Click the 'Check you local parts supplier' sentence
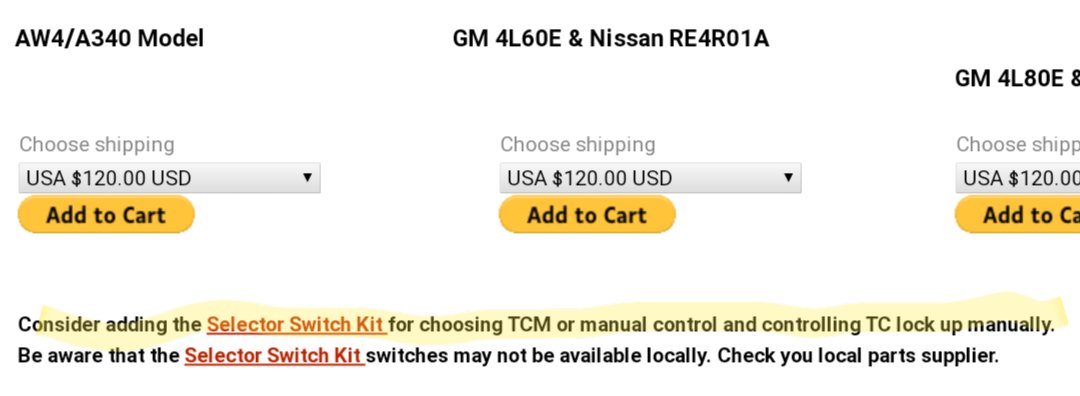Screen dimensions: 1080x396 (x=858, y=356)
